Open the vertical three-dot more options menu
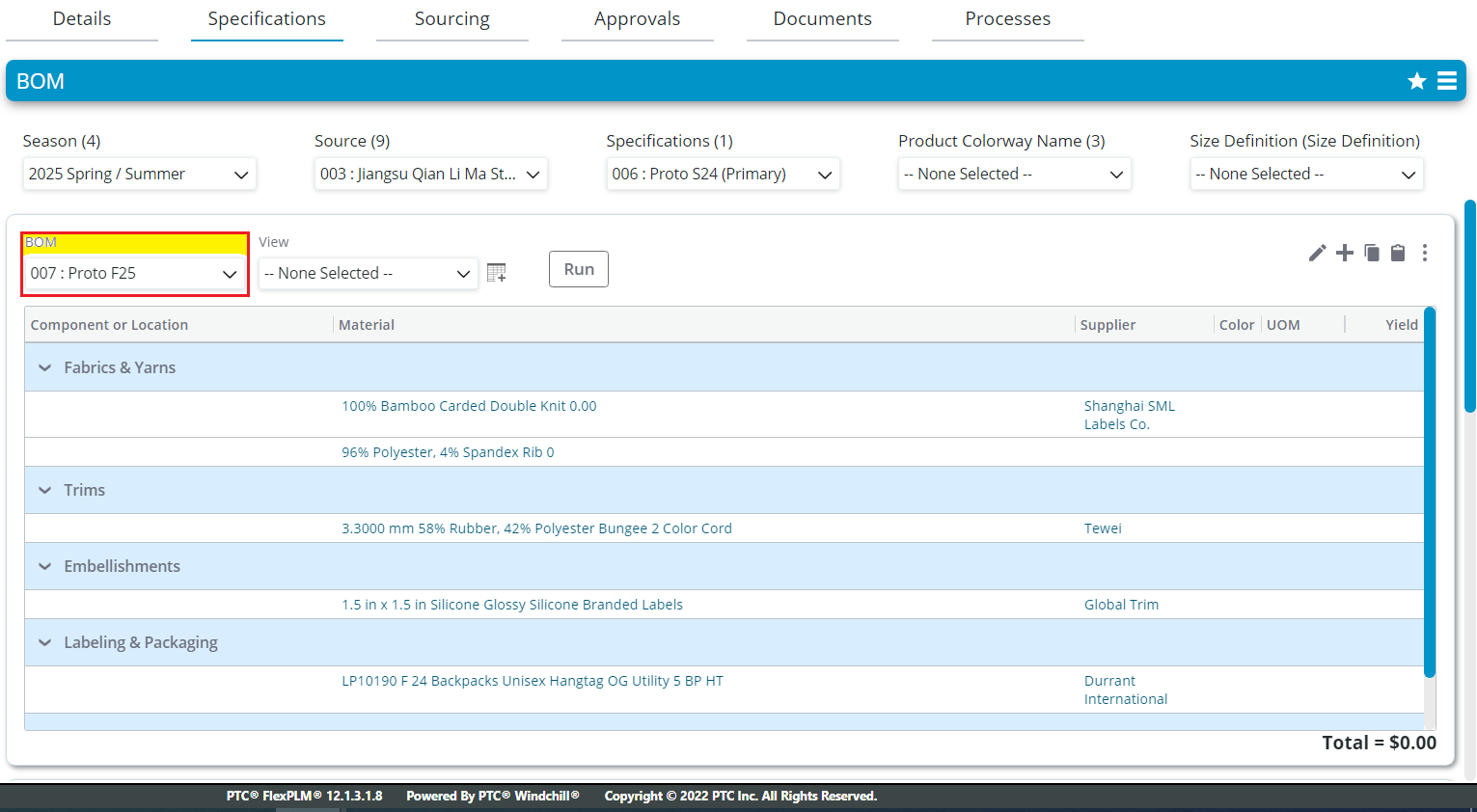This screenshot has height=812, width=1477. point(1425,253)
